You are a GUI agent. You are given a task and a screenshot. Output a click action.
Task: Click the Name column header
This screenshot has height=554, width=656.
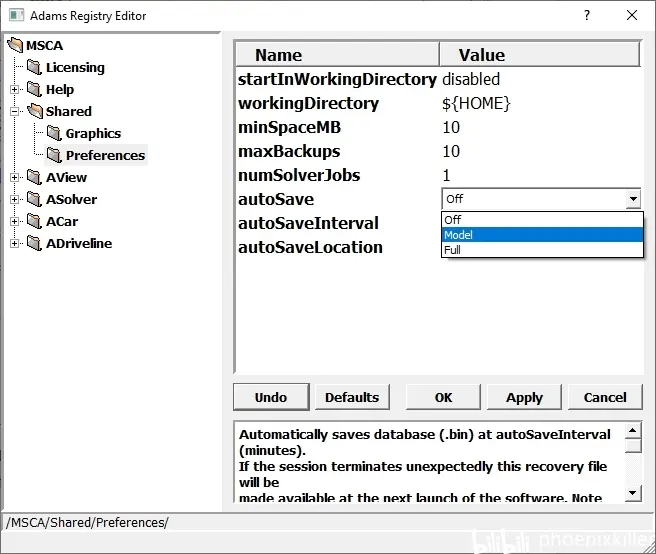(338, 54)
